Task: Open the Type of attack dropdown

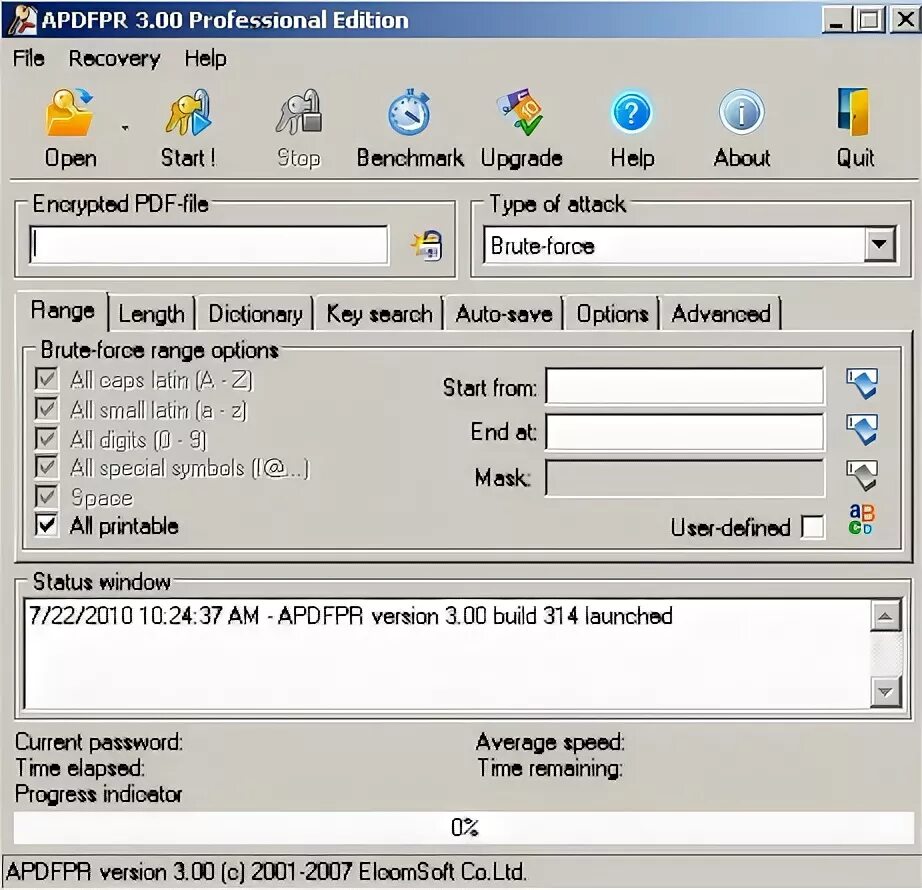Action: pos(878,245)
